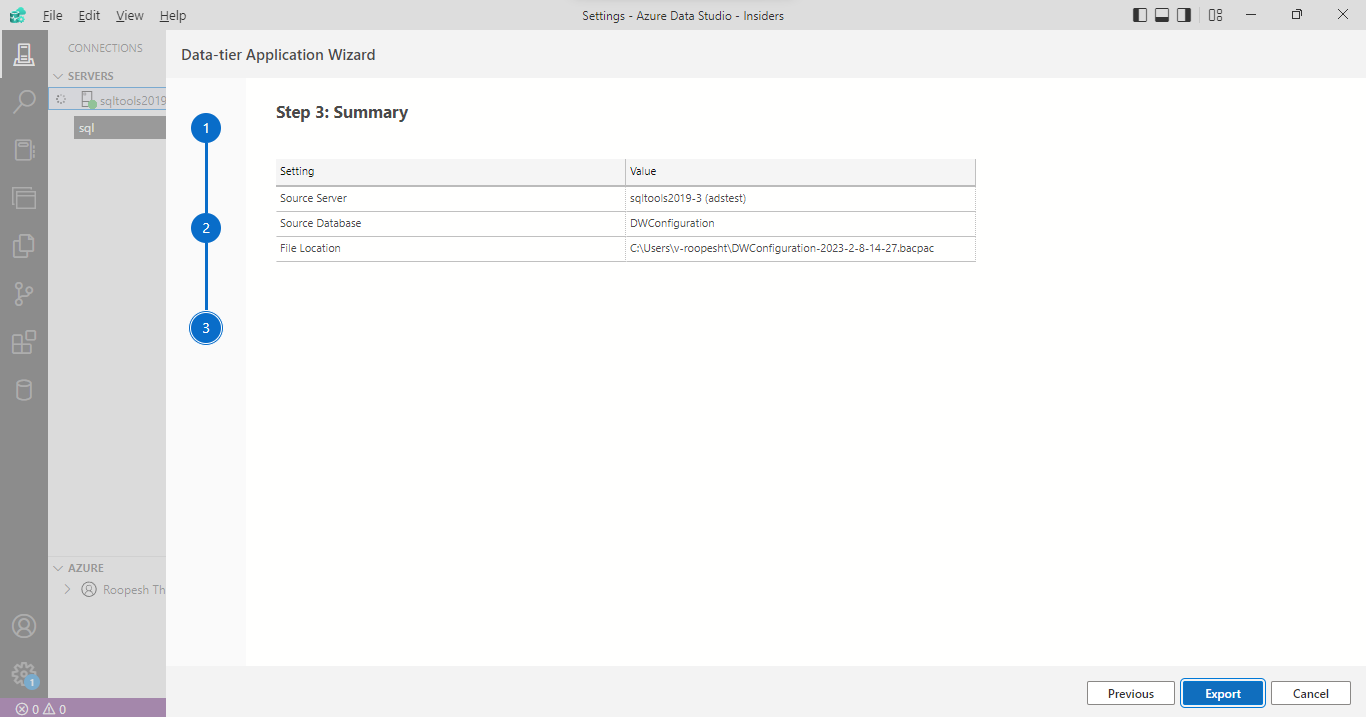Screen dimensions: 1366x717
Task: Expand the Roopesh account tree entry
Action: (67, 589)
